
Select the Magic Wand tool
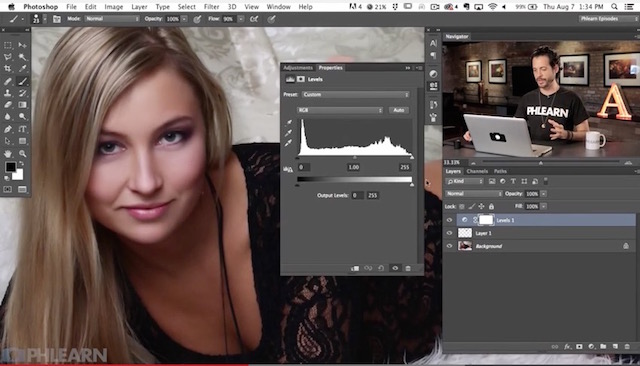tap(22, 57)
